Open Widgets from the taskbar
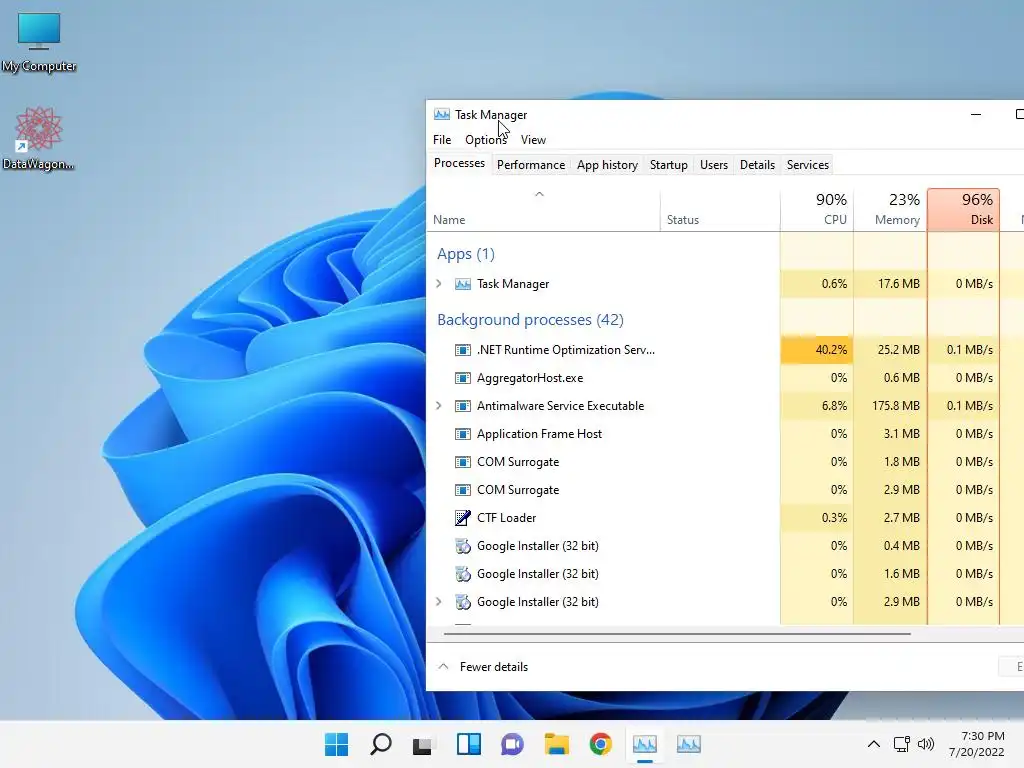The width and height of the screenshot is (1024, 768). 468,744
